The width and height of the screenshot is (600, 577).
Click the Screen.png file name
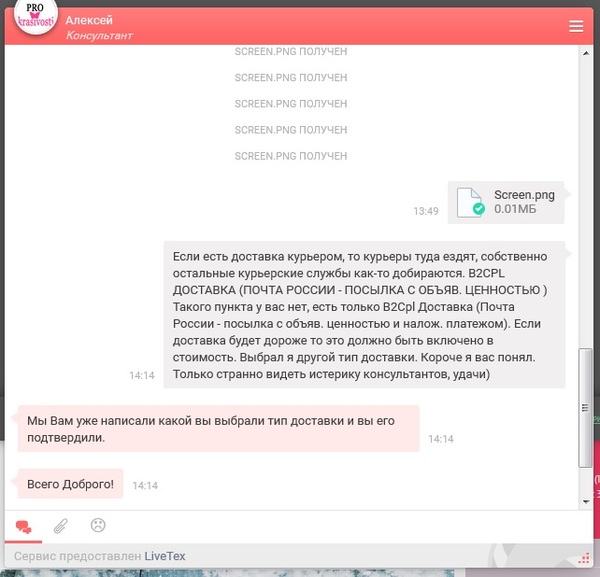click(x=524, y=195)
